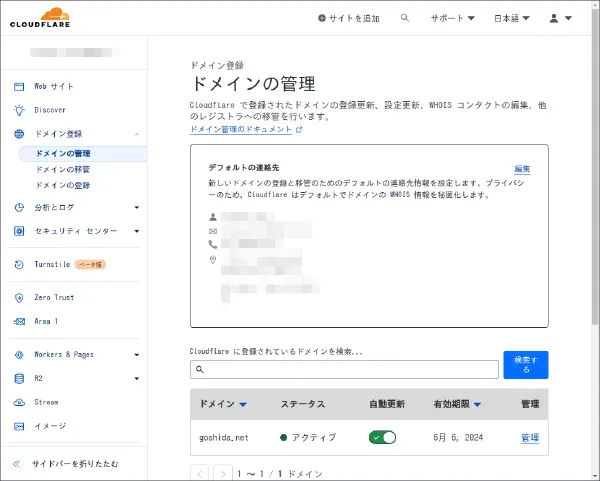Viewport: 600px width, 481px height.
Task: Click the 分析とログ pie chart icon
Action: point(19,207)
